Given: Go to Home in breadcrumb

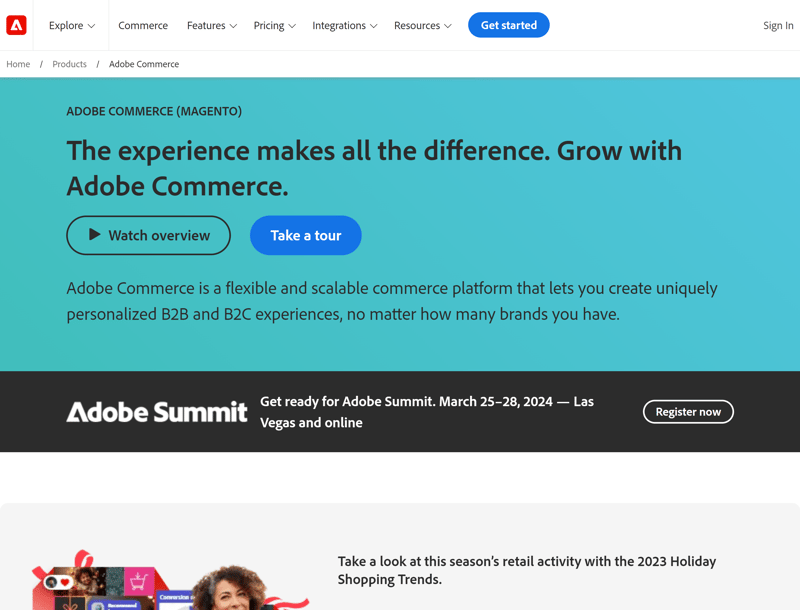Looking at the screenshot, I should pyautogui.click(x=18, y=64).
